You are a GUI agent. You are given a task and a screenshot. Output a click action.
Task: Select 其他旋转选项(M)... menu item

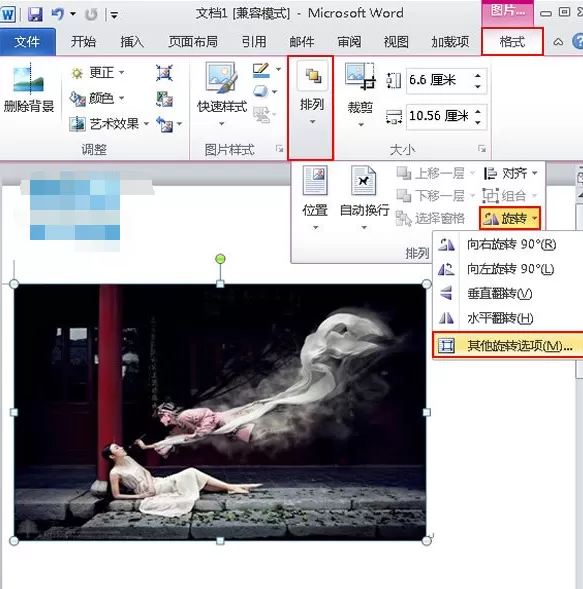(508, 345)
